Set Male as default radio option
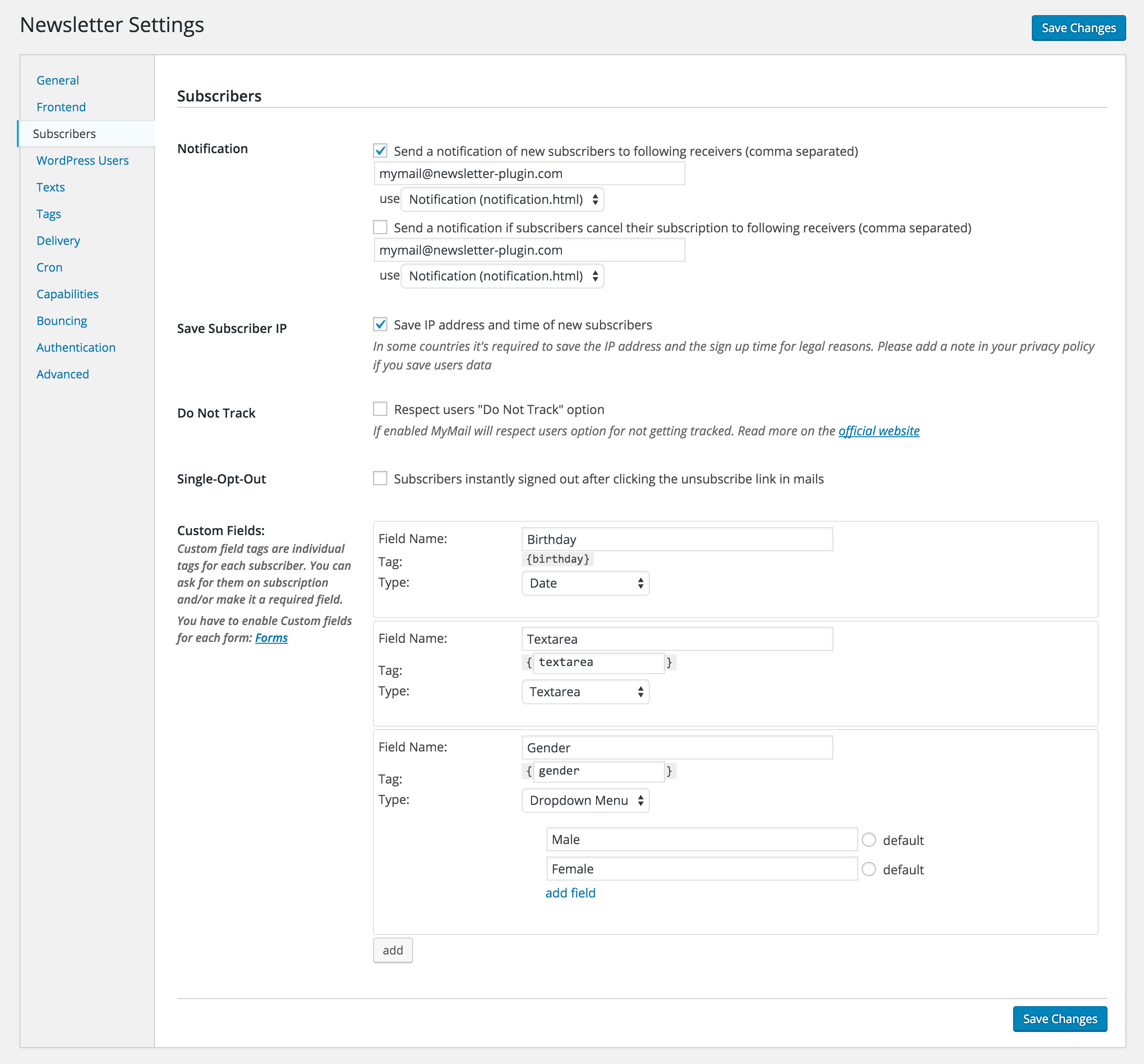 point(868,840)
